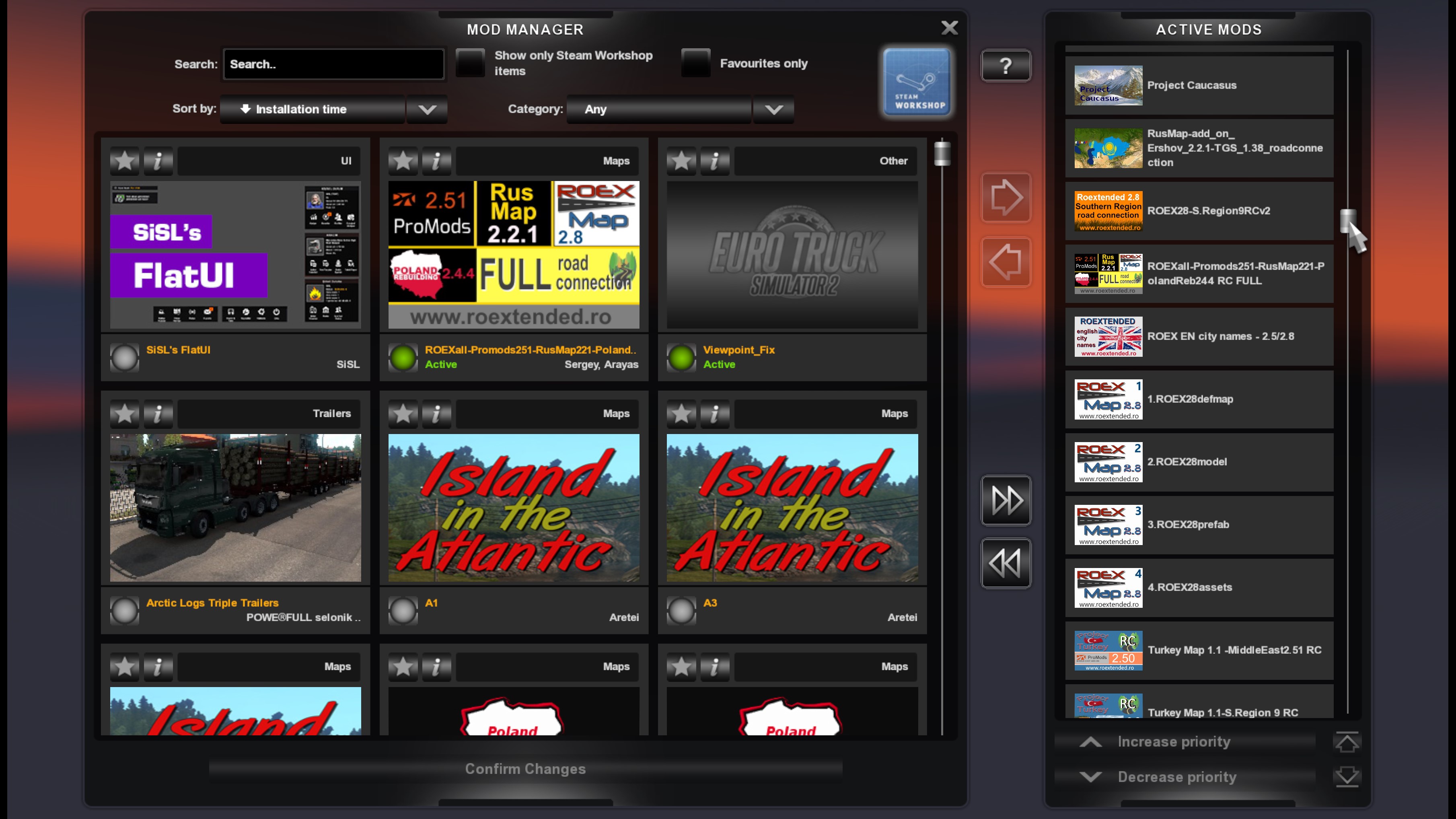Click Arctic Logs Triple Trailers thumbnail
Image resolution: width=1456 pixels, height=819 pixels.
tap(235, 508)
